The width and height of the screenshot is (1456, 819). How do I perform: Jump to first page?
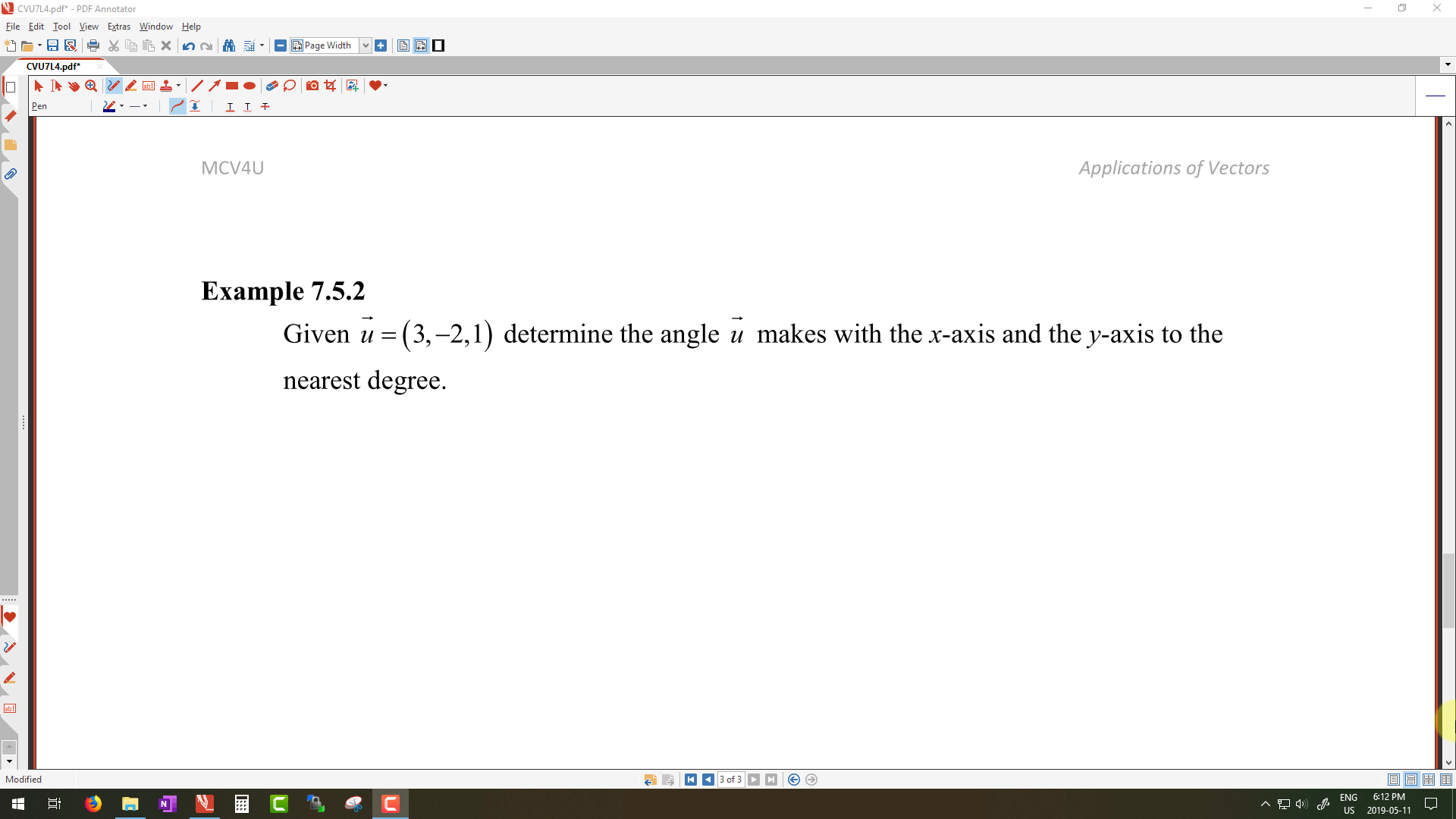(690, 780)
